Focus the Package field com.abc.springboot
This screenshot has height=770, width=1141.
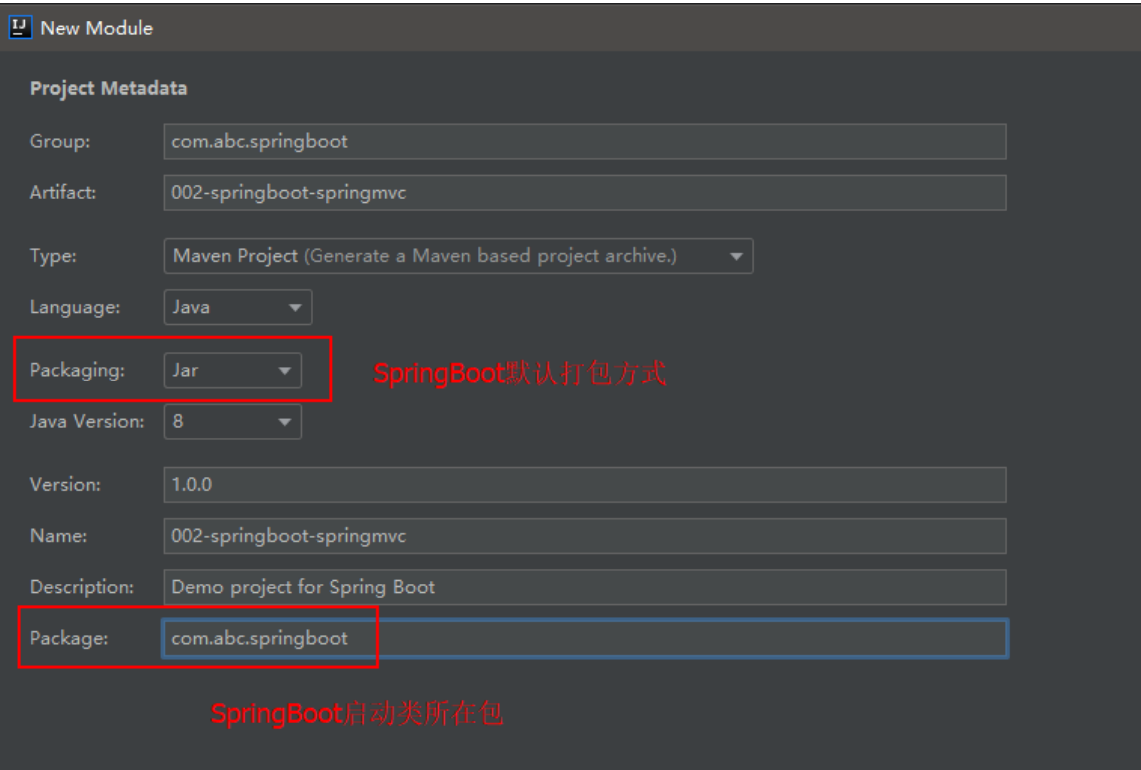point(585,639)
